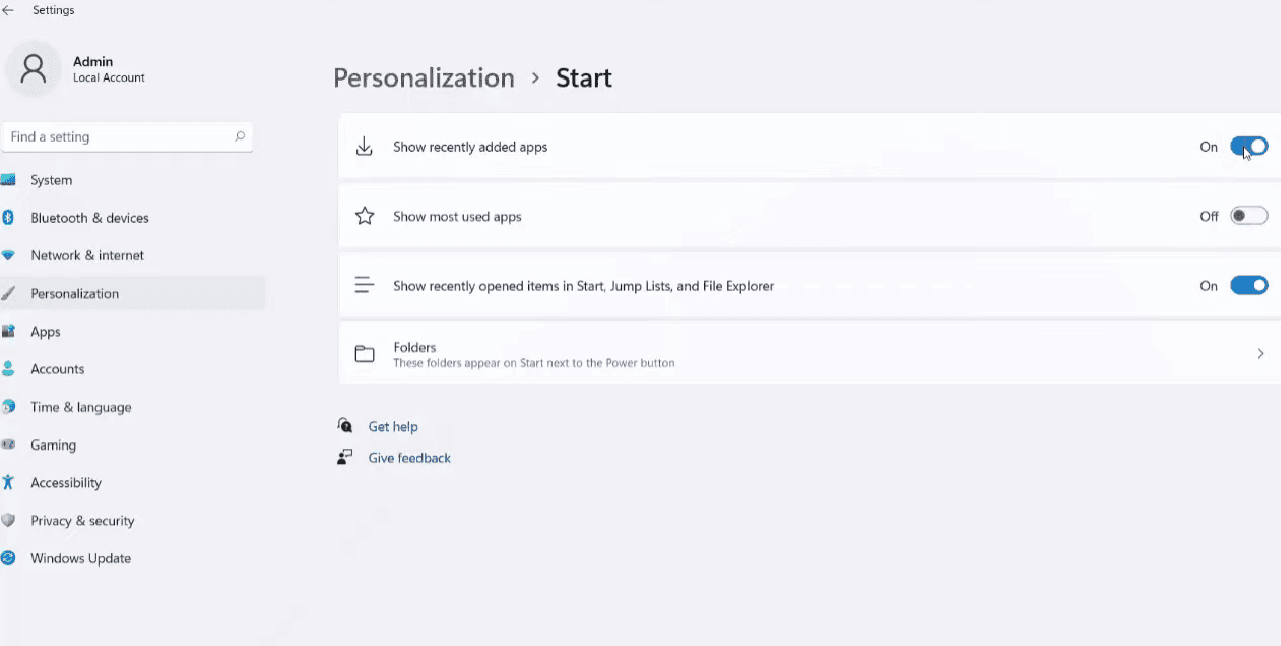Enable Show most used apps toggle
This screenshot has width=1281, height=646.
1249,216
